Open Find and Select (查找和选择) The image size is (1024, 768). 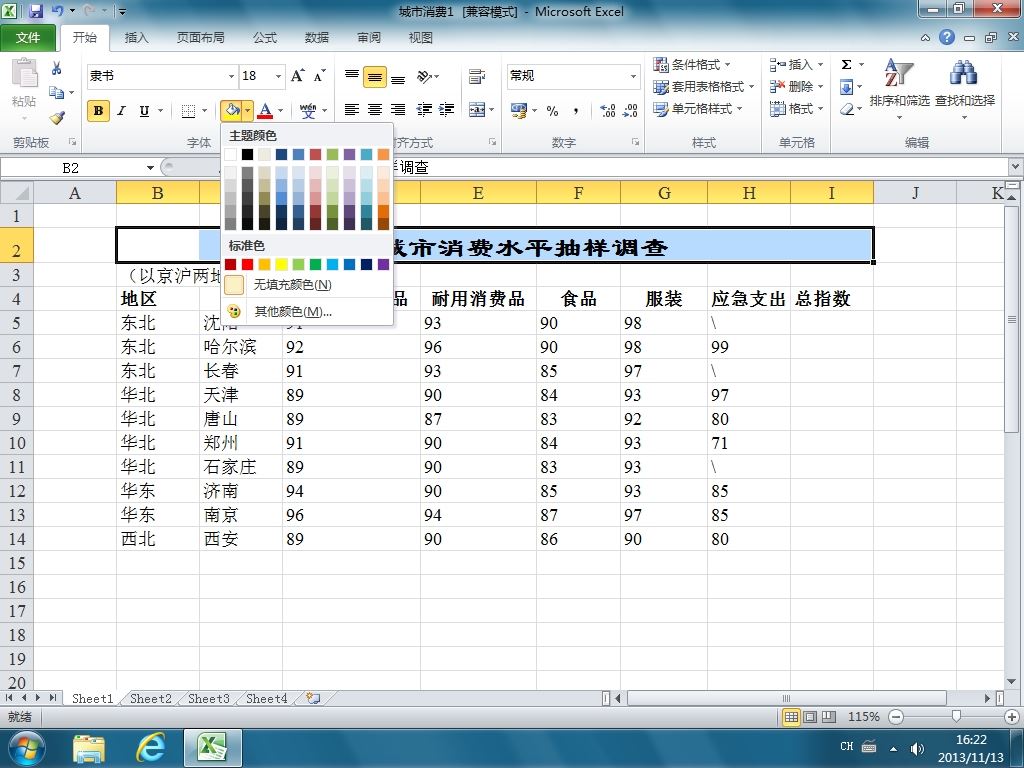click(x=965, y=88)
